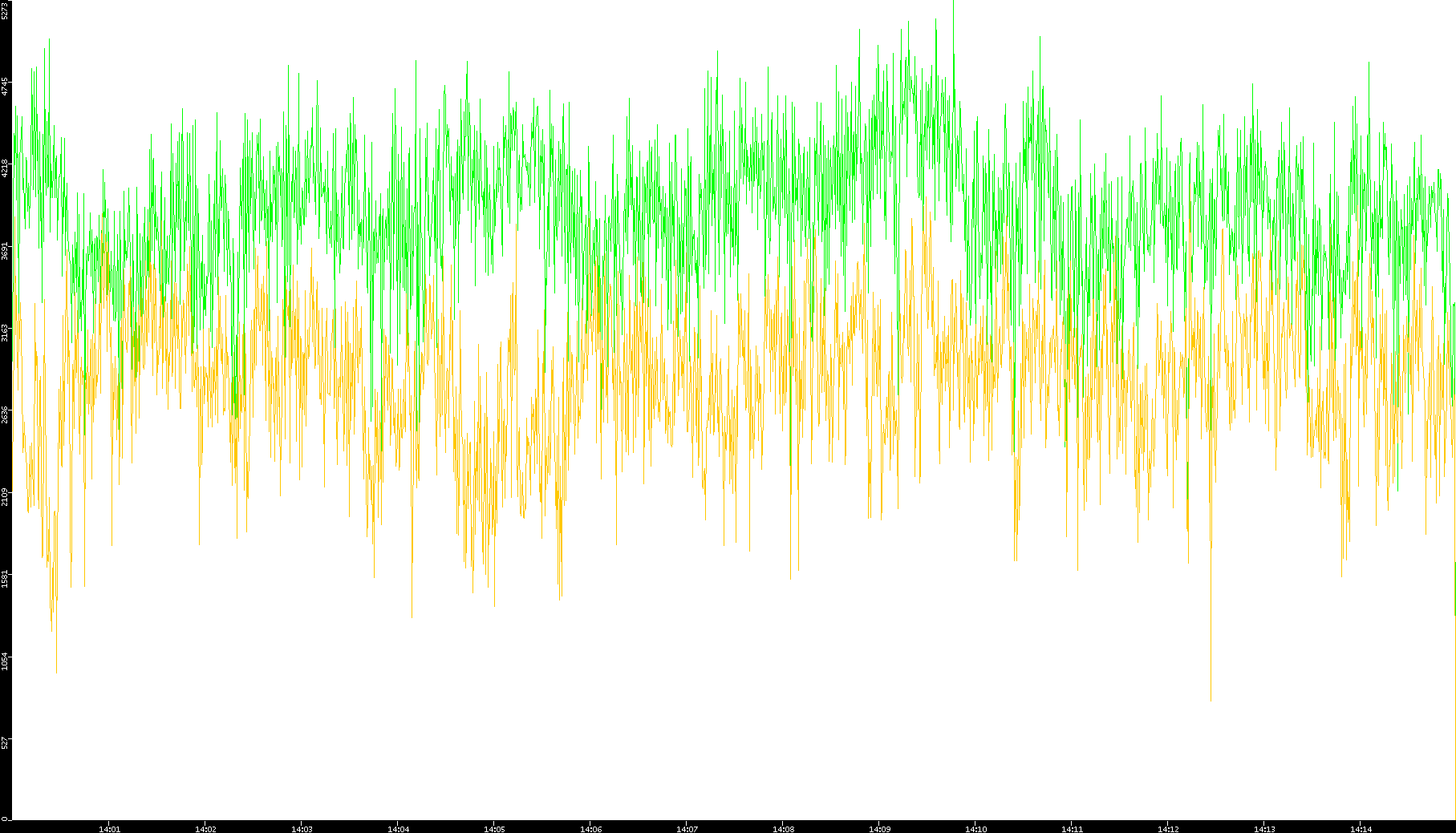Click the 2636 value on vertical axis
This screenshot has height=833, width=1456.
pyautogui.click(x=6, y=414)
